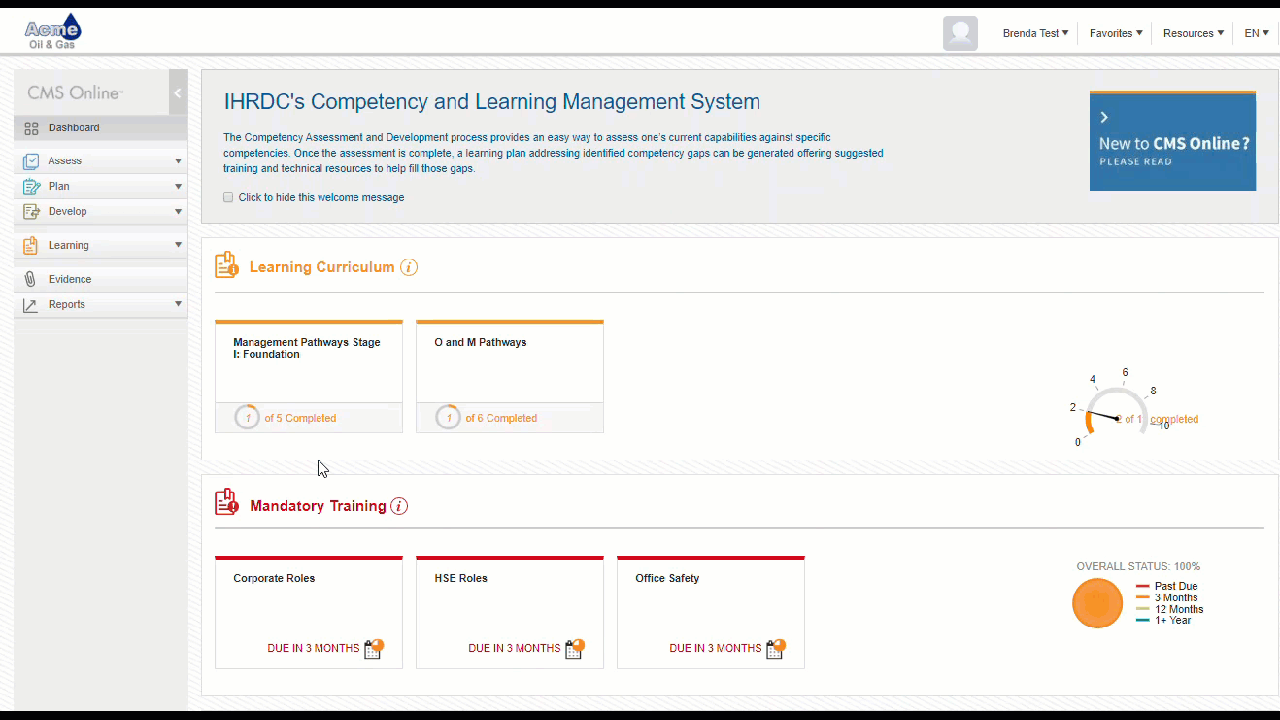The height and width of the screenshot is (720, 1280).
Task: Click the arrow icon on New to CMS banner
Action: tap(1104, 117)
